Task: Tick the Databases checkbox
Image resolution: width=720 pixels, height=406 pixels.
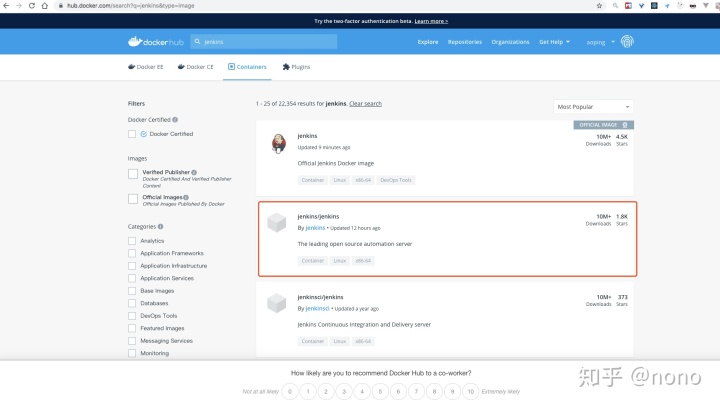Action: (x=132, y=303)
